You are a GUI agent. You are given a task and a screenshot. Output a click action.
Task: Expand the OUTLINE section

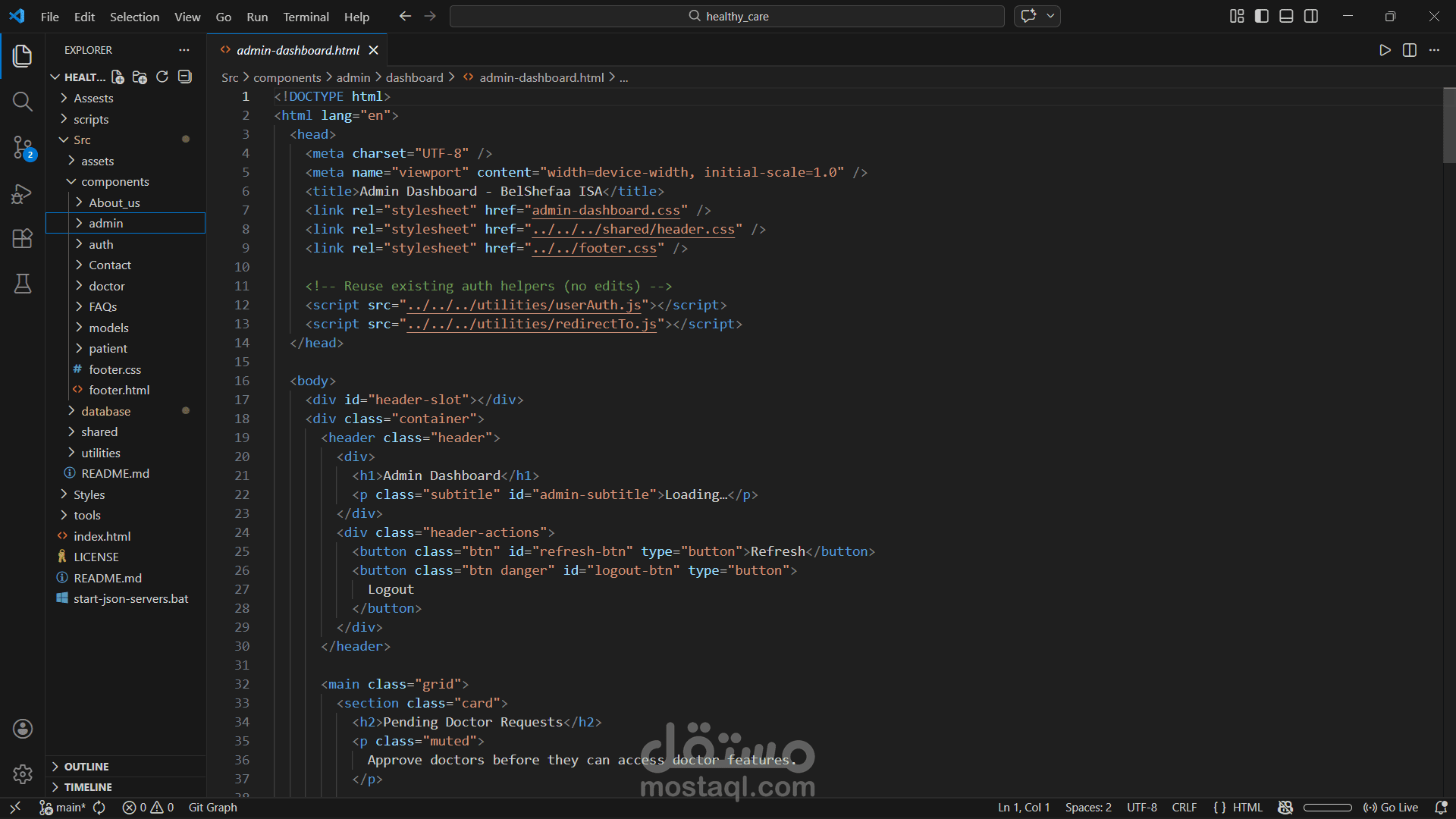point(86,767)
